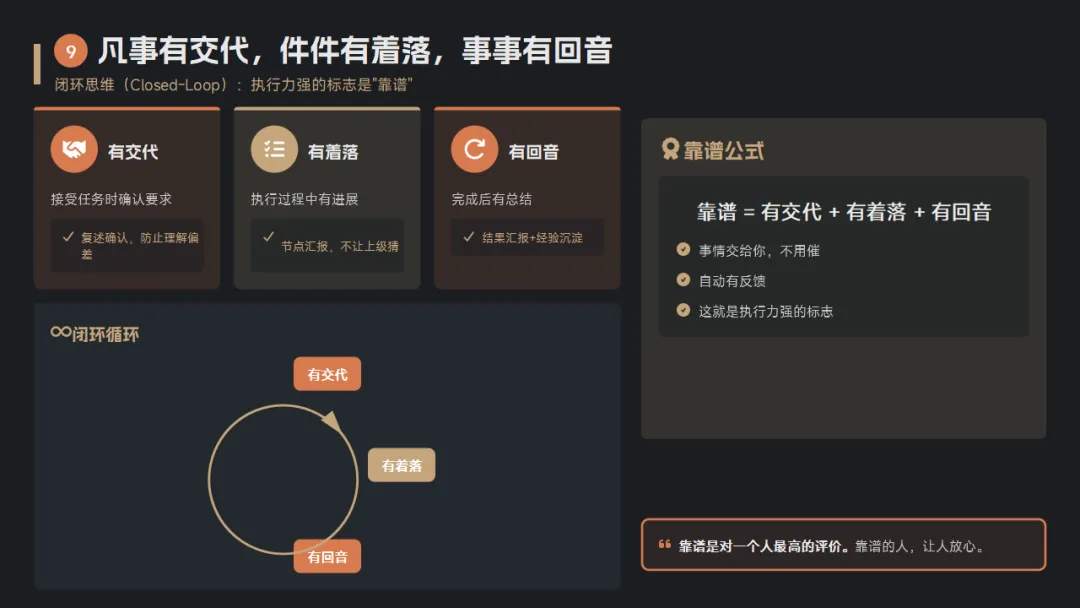Screen dimensions: 1080x608
Task: Click the formula text 靠谱 = 有交代 + 有着落 + 有回音
Action: click(x=844, y=212)
